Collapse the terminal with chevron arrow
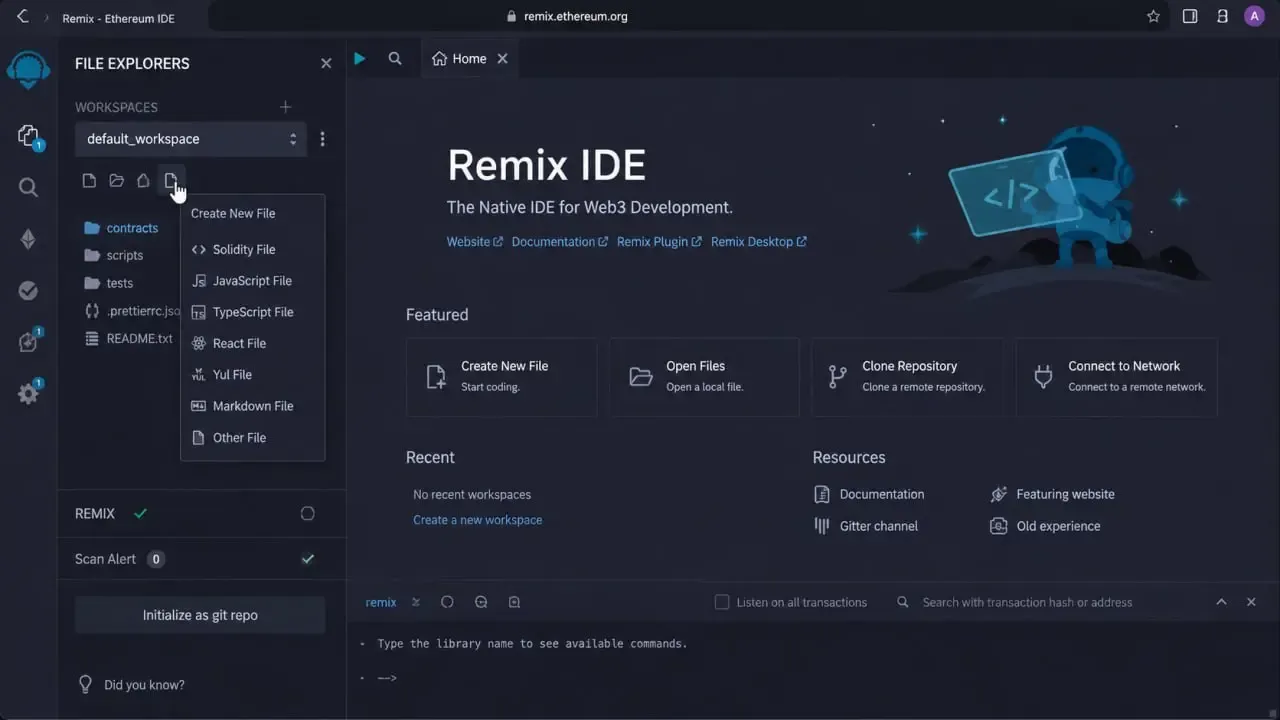Viewport: 1280px width, 720px height. click(x=1221, y=602)
